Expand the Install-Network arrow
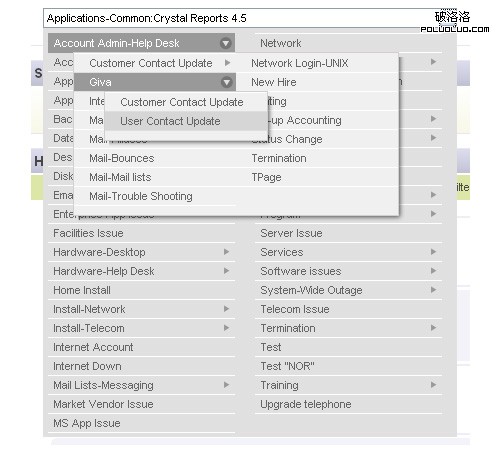 (x=227, y=309)
